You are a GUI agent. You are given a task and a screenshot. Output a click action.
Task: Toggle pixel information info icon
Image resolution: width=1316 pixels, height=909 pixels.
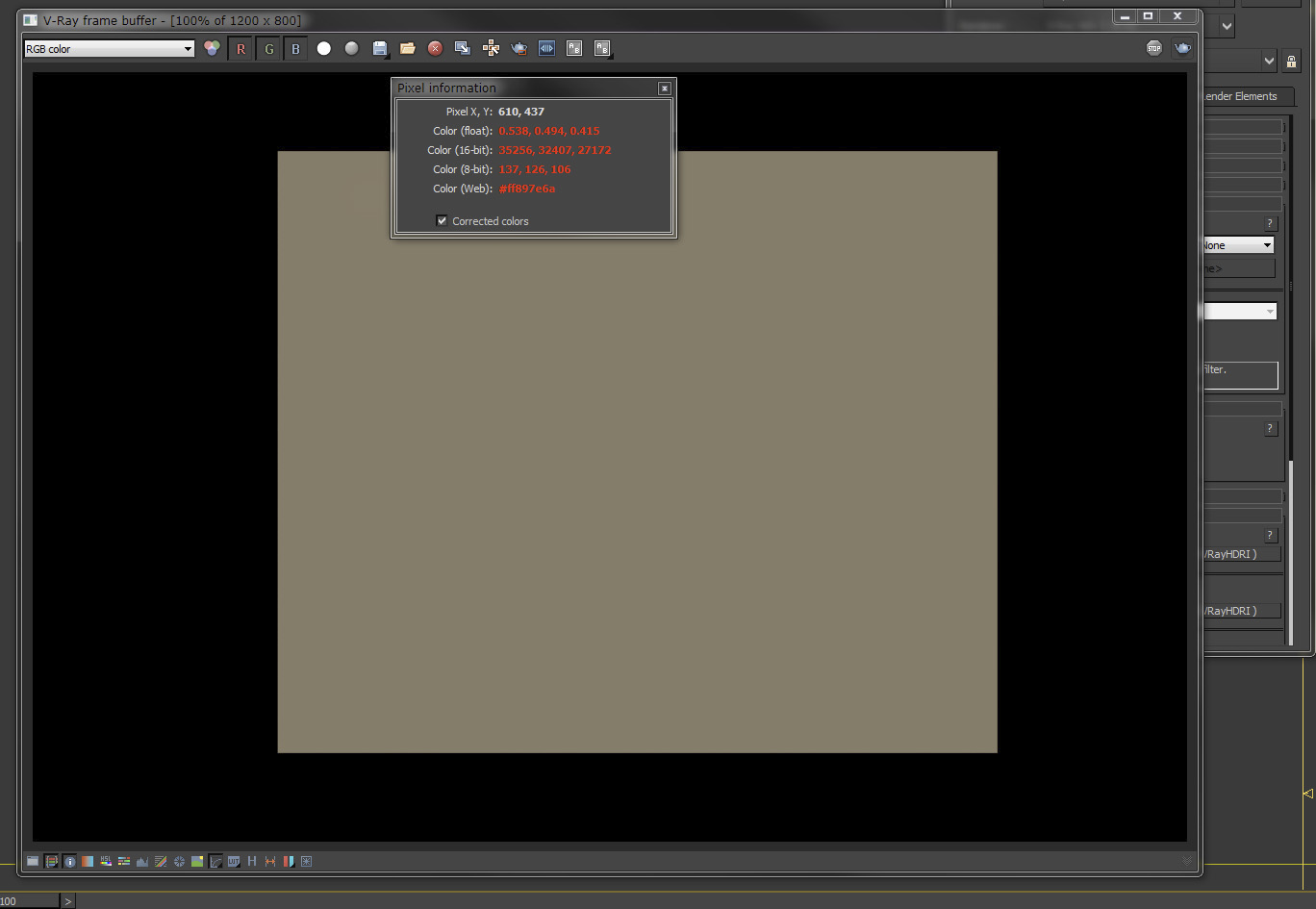tap(70, 861)
